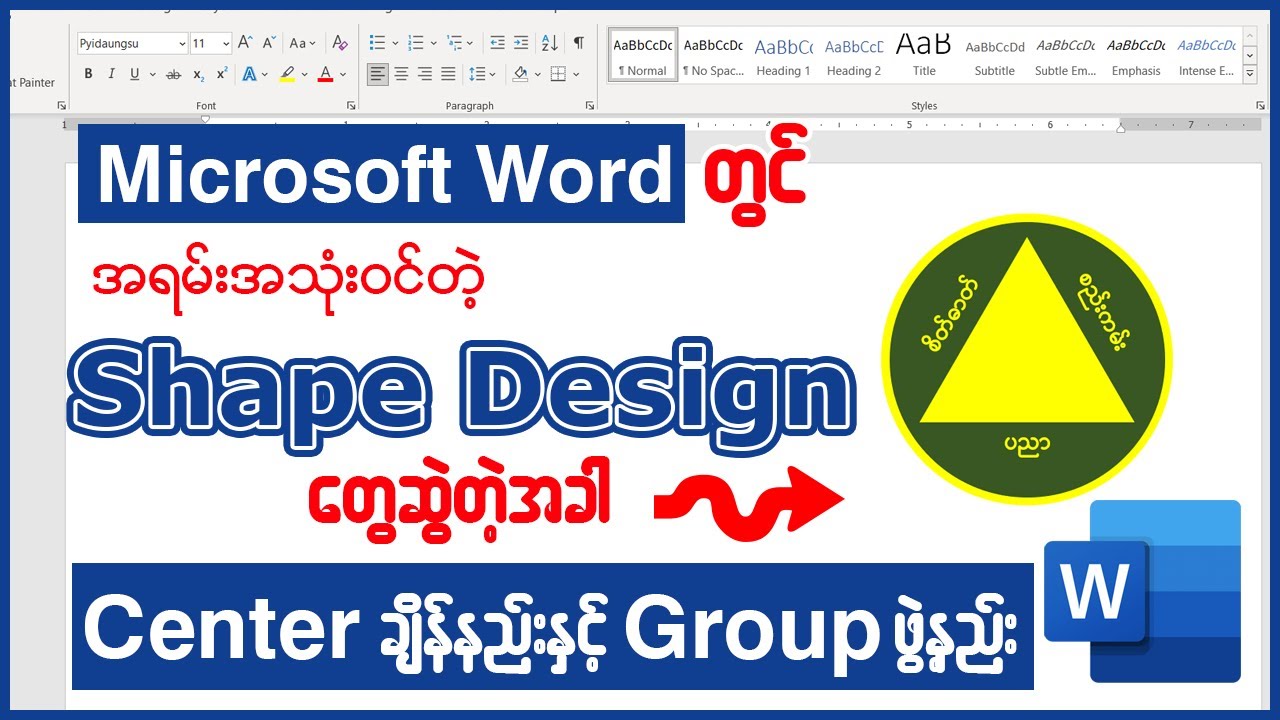Apply the Title style
Screen dimensions: 1280x720
tap(924, 55)
